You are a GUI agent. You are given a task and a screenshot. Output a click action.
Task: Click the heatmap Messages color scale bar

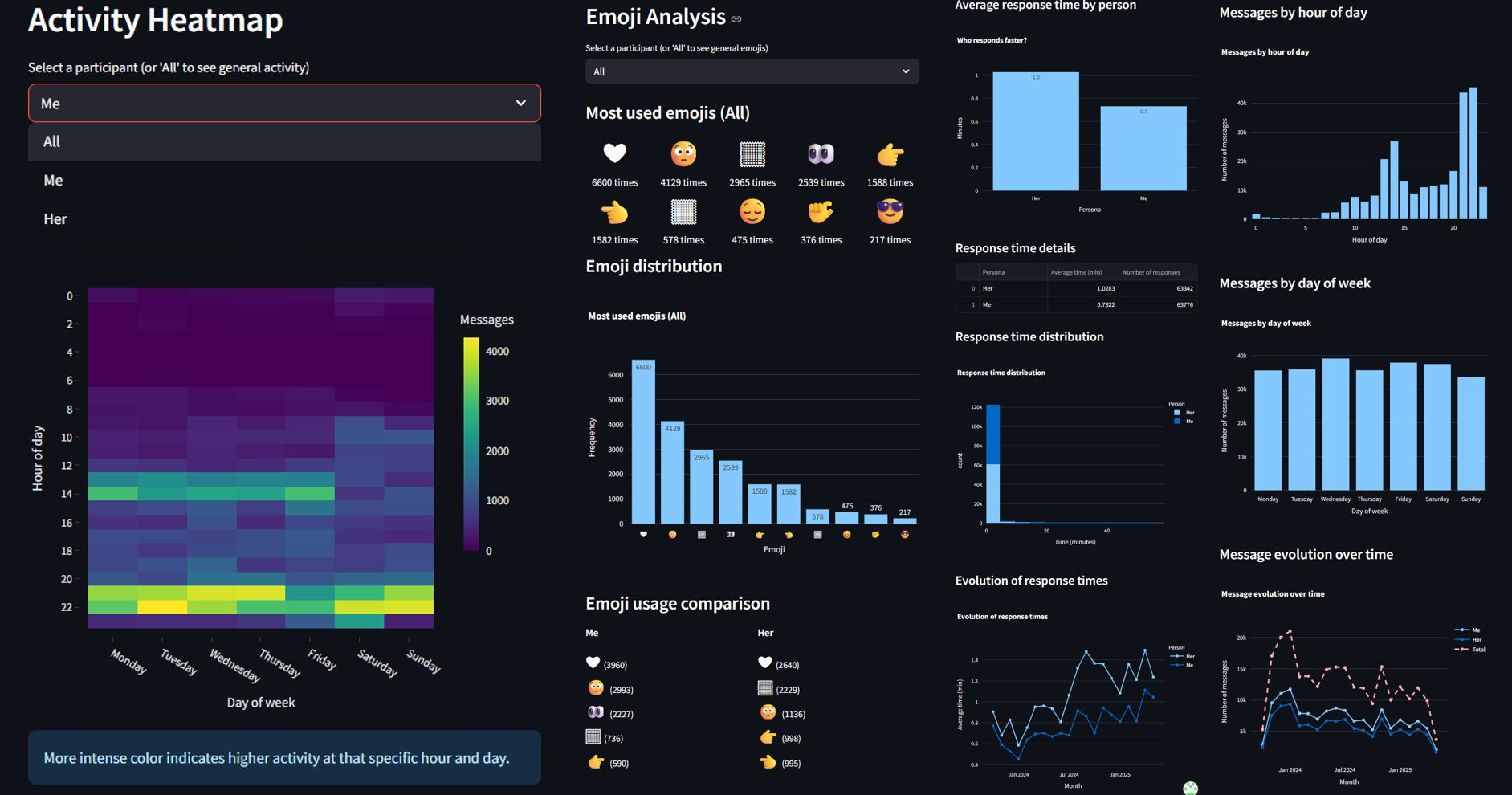pos(471,444)
